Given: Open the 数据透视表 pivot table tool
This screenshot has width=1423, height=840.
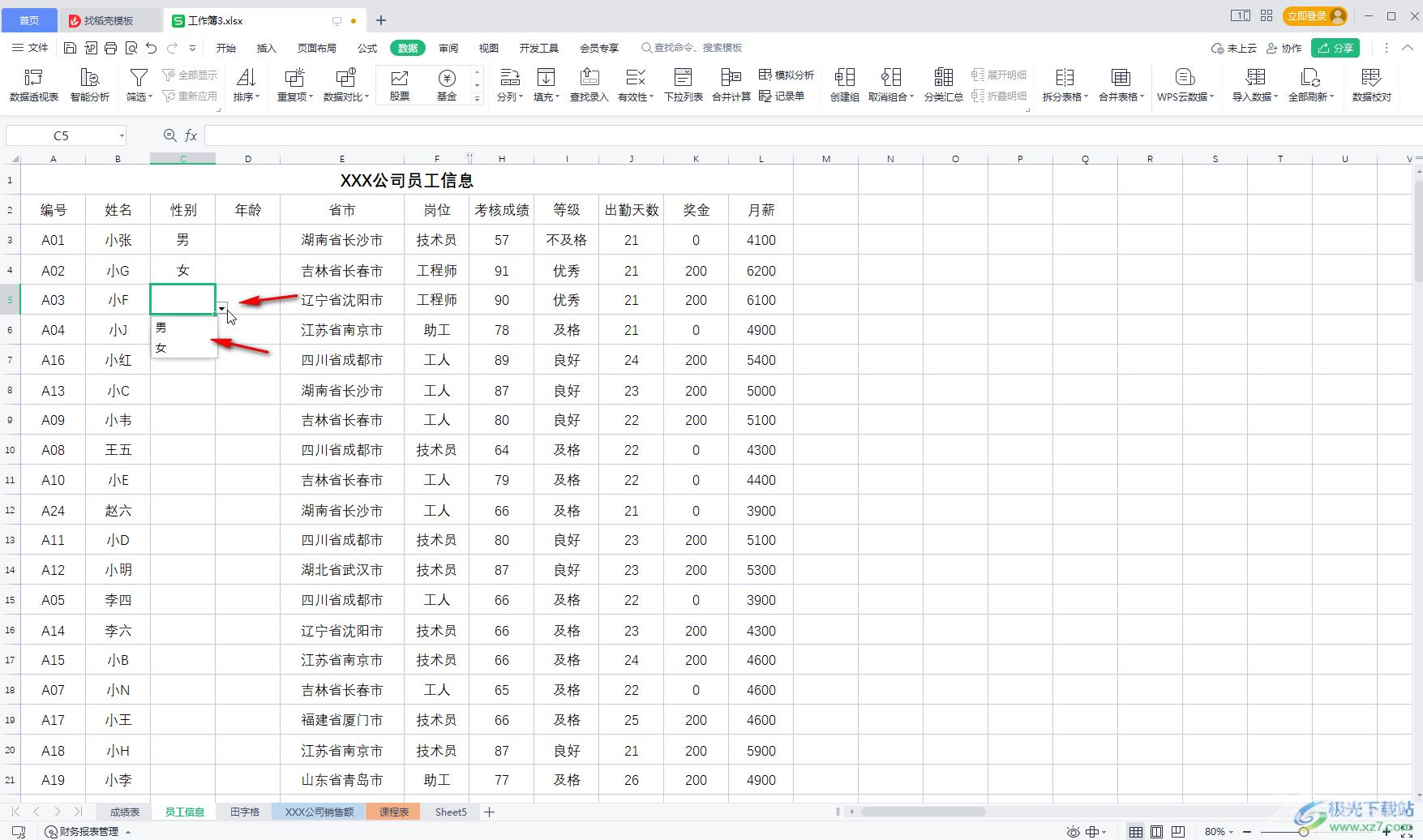Looking at the screenshot, I should pyautogui.click(x=34, y=85).
